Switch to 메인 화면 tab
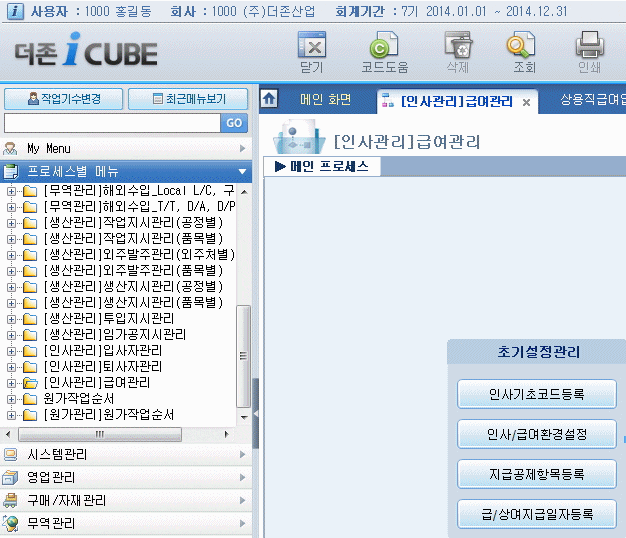This screenshot has height=538, width=626. click(x=325, y=99)
